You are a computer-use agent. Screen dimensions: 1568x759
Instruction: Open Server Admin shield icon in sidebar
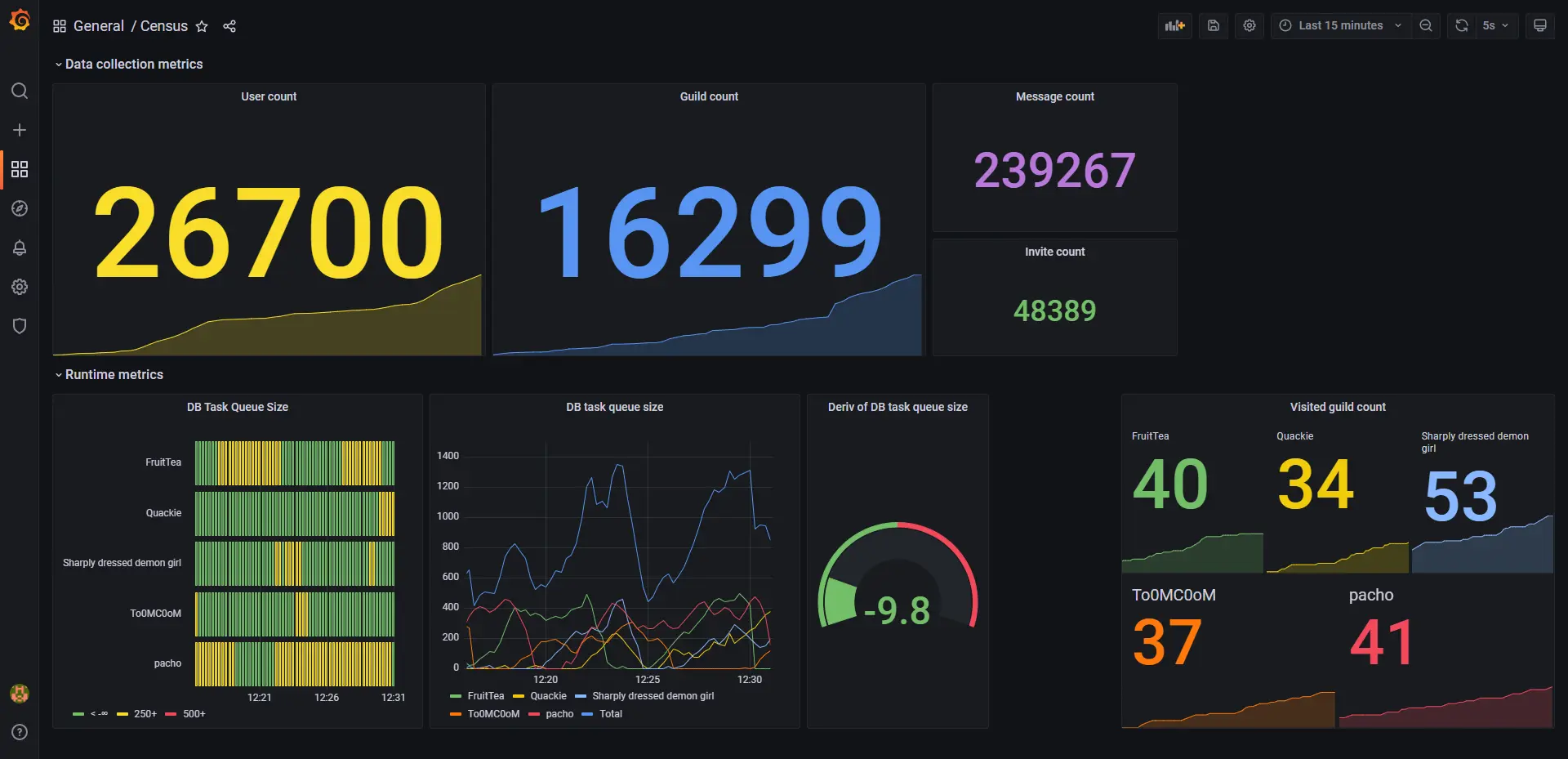[20, 326]
